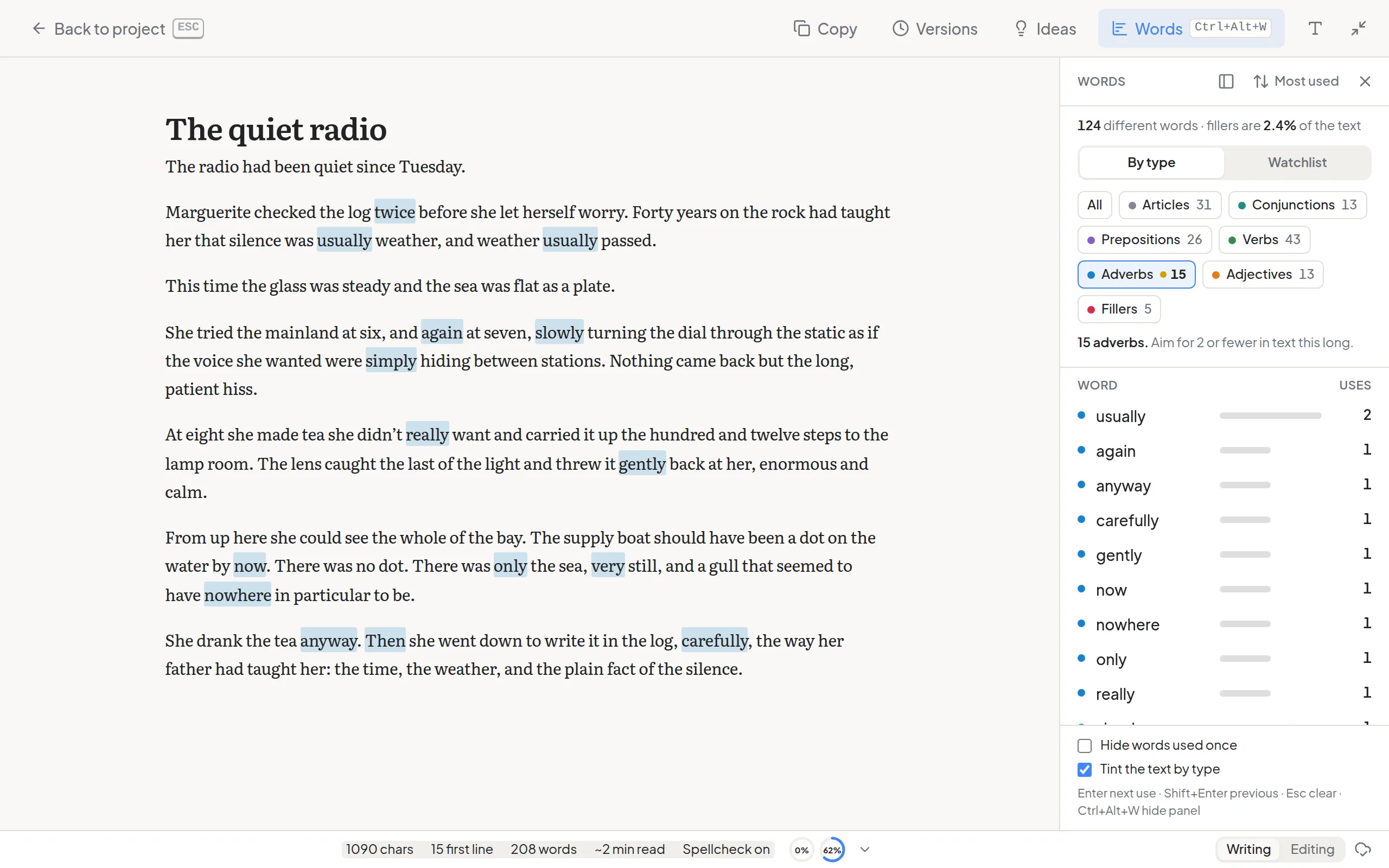Screen dimensions: 1389x868
Task: Filter by Prepositions
Action: pos(1144,240)
